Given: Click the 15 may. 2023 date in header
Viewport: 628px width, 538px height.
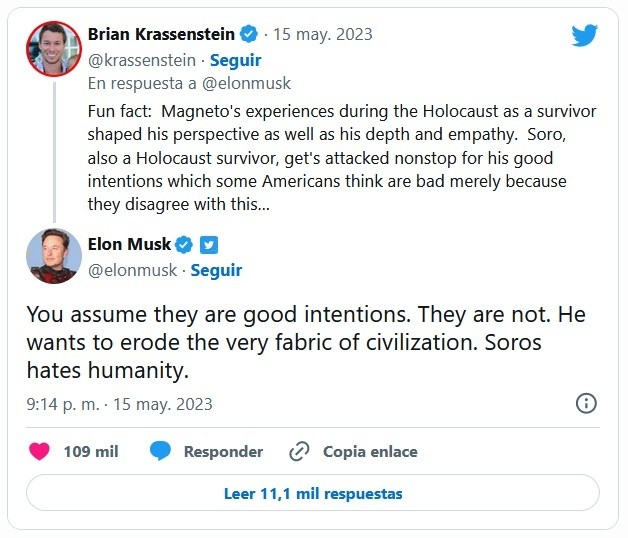Looking at the screenshot, I should click(x=324, y=34).
